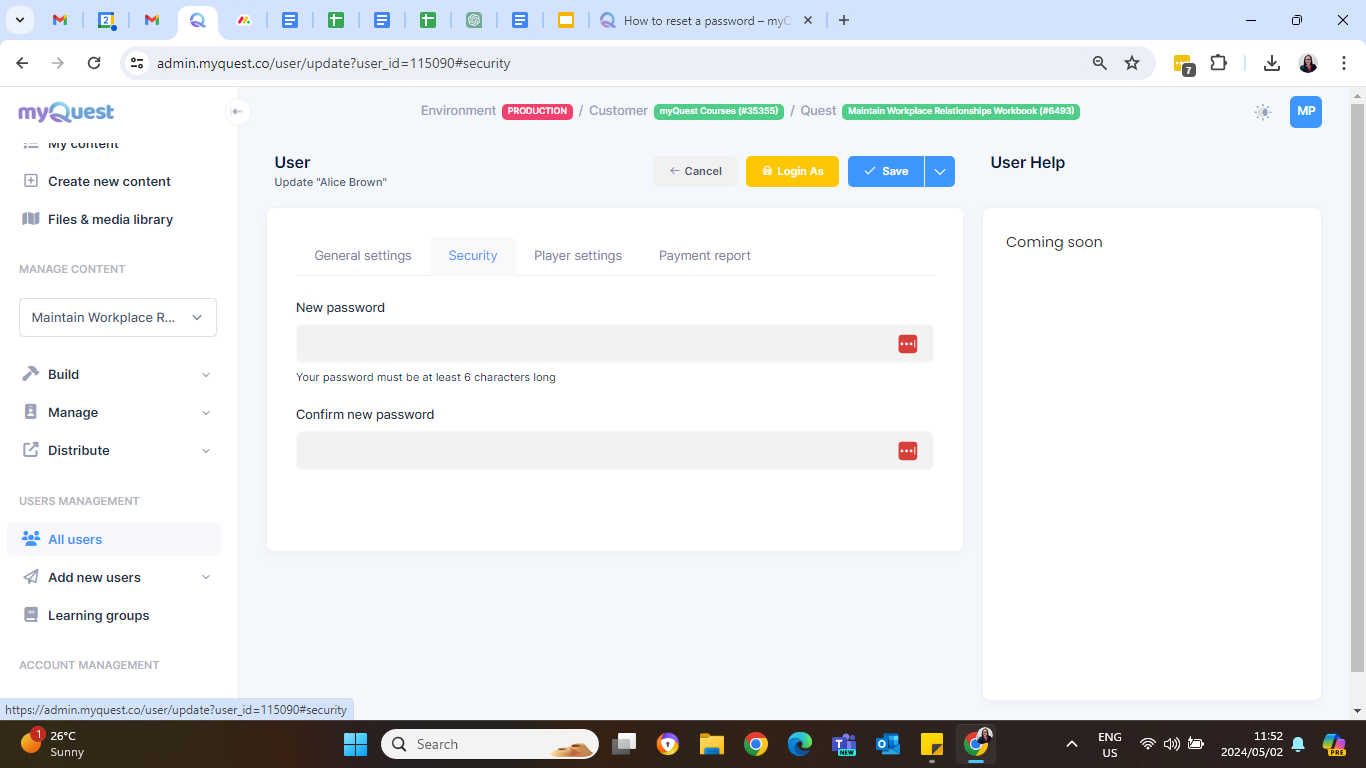Viewport: 1366px width, 768px height.
Task: Open Save button dropdown arrow
Action: point(940,171)
